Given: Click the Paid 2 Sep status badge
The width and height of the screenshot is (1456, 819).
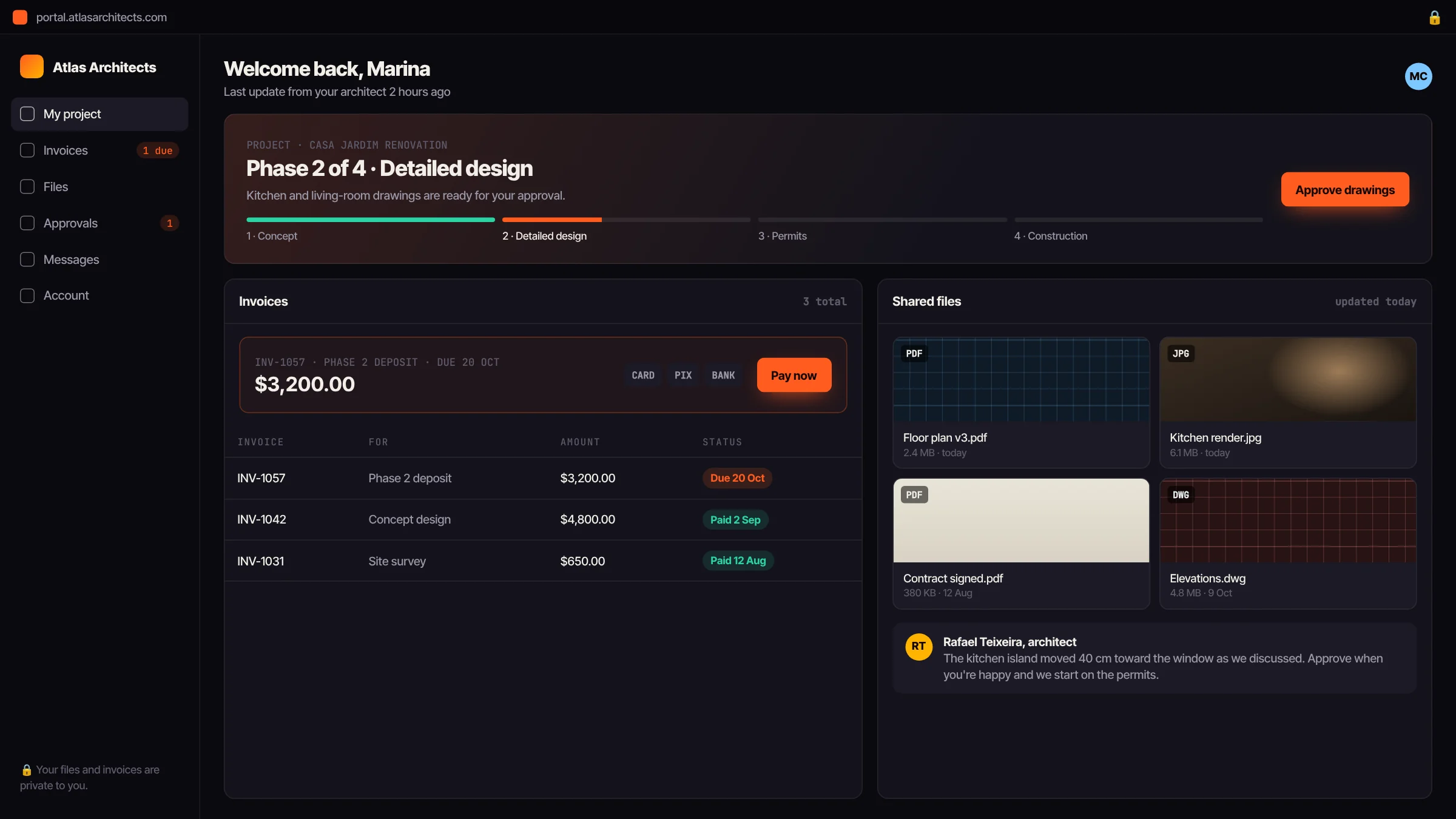Looking at the screenshot, I should pos(735,520).
